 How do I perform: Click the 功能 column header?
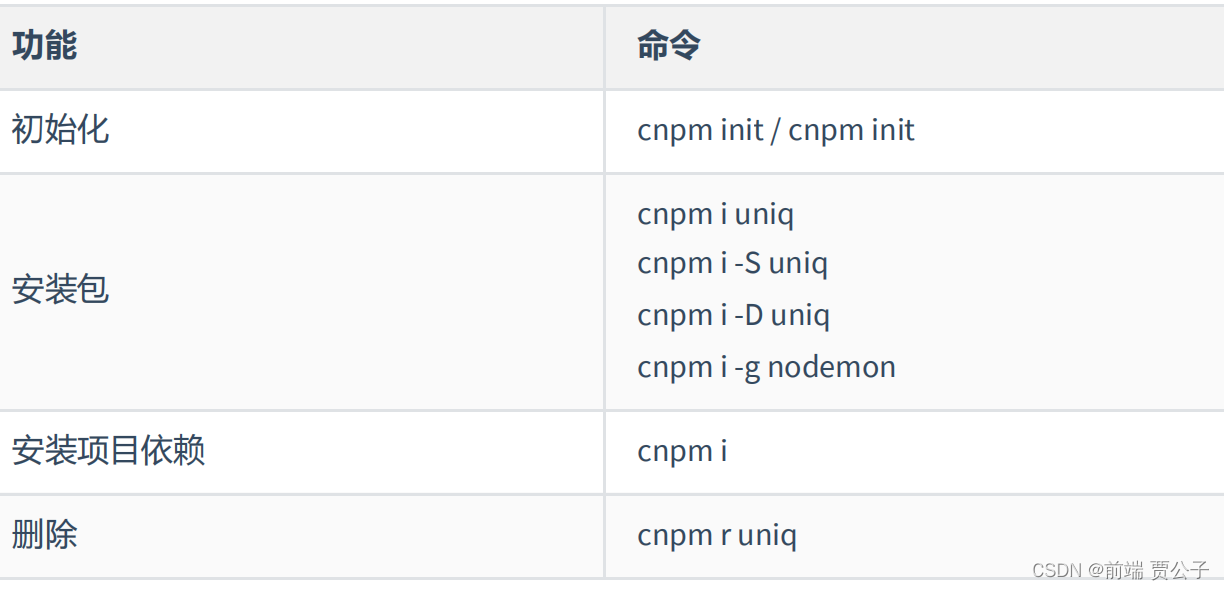(44, 46)
